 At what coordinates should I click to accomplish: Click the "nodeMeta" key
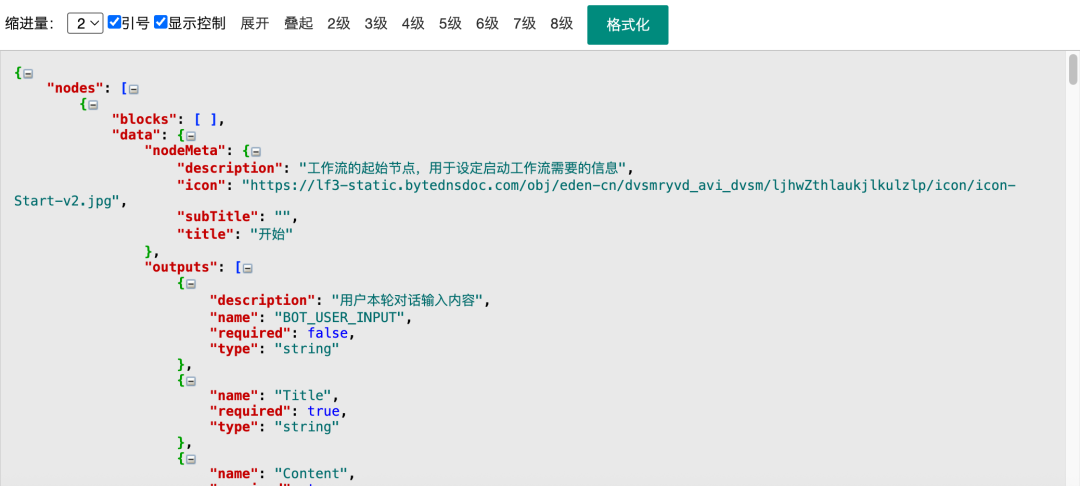click(185, 151)
